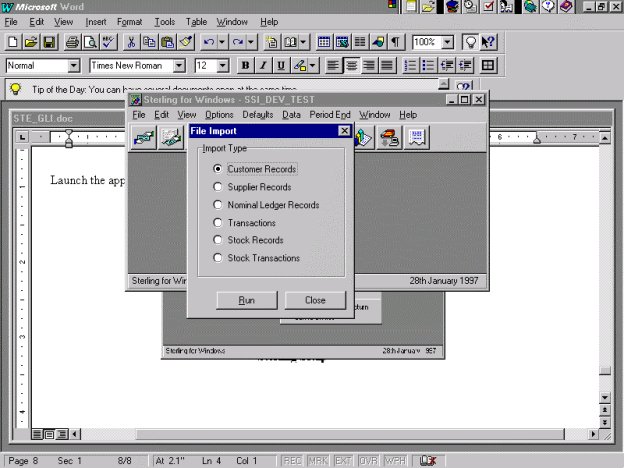Open the Font dropdown showing Times New Roman
624x468 pixels.
coord(179,66)
